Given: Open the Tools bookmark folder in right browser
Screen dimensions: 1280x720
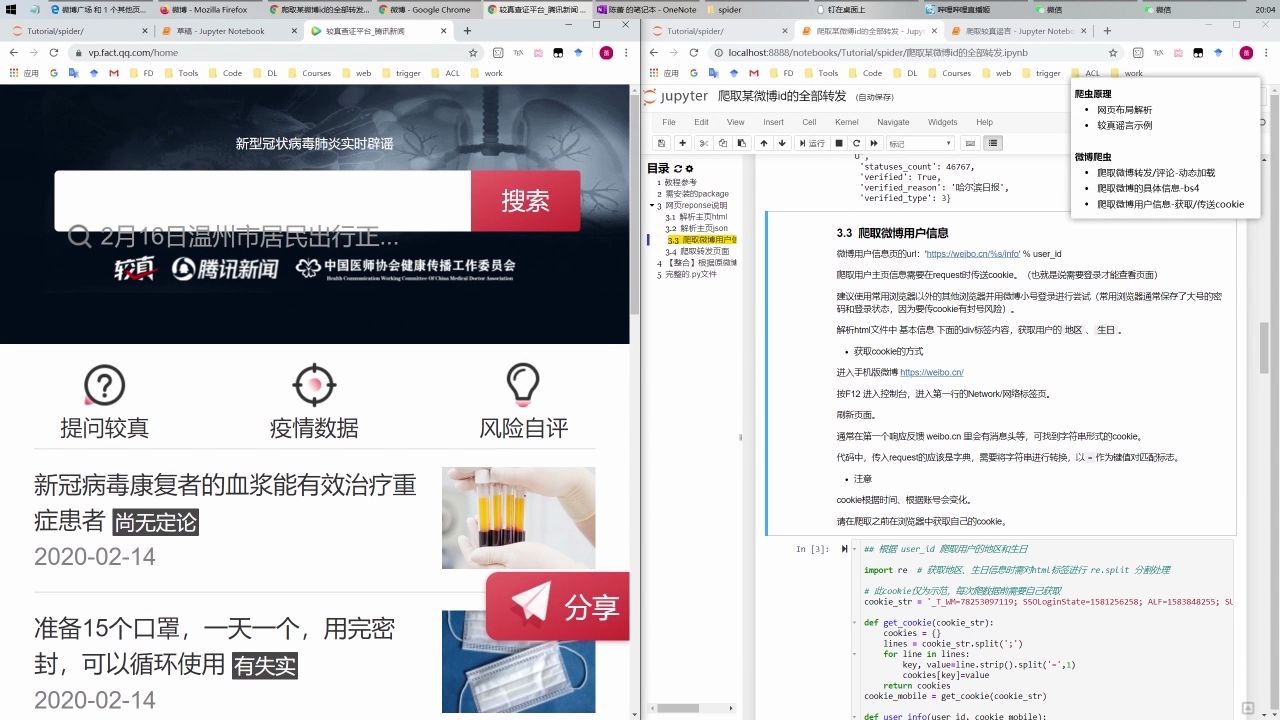Looking at the screenshot, I should point(820,73).
